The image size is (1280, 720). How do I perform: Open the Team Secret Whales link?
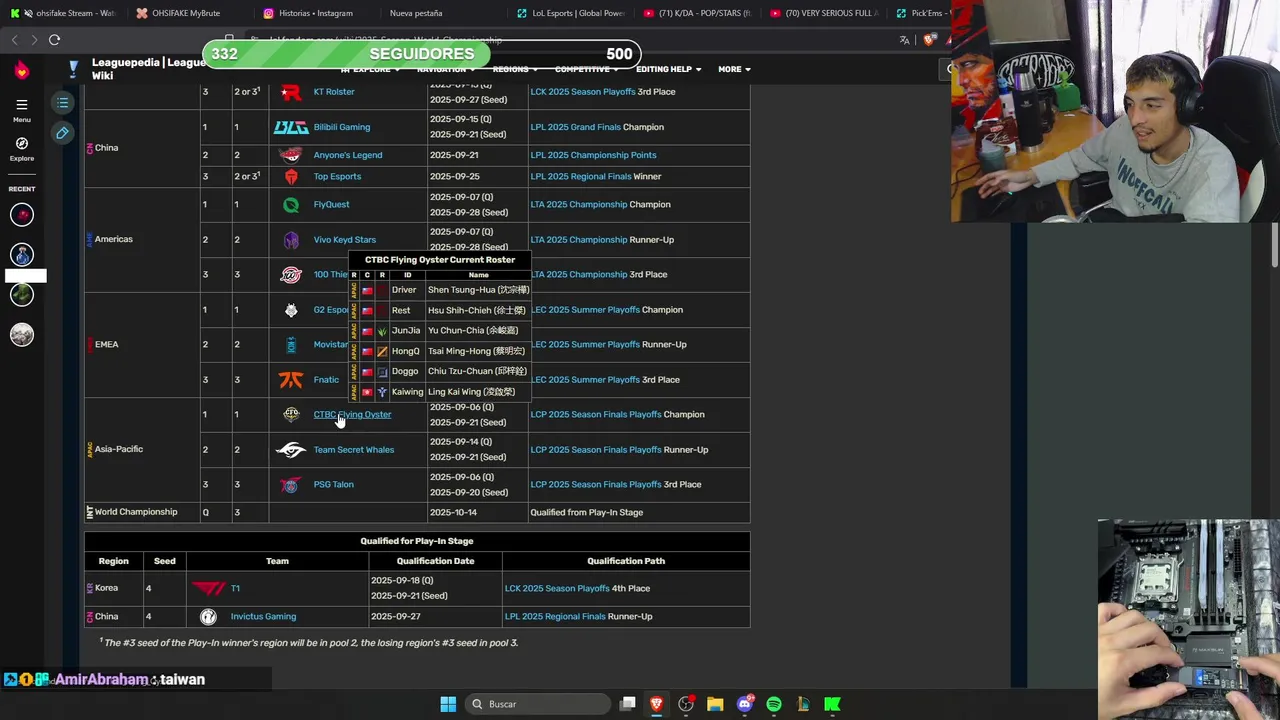(353, 450)
